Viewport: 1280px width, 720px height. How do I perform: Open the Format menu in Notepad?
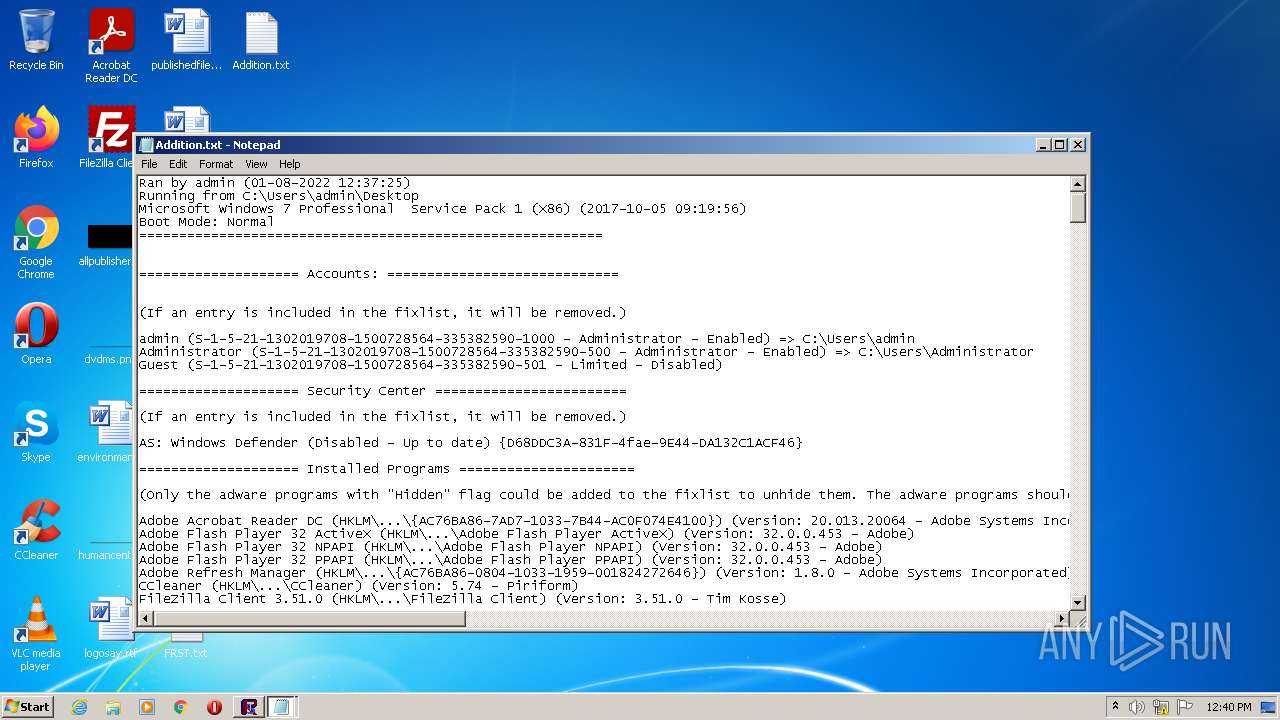pos(216,164)
